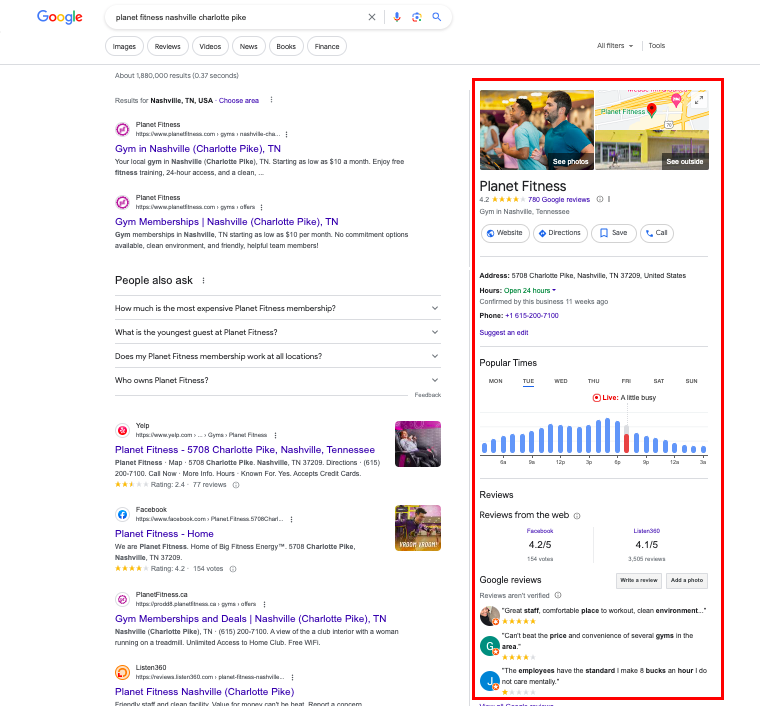Open the All filters dropdown
The width and height of the screenshot is (760, 706).
point(615,46)
